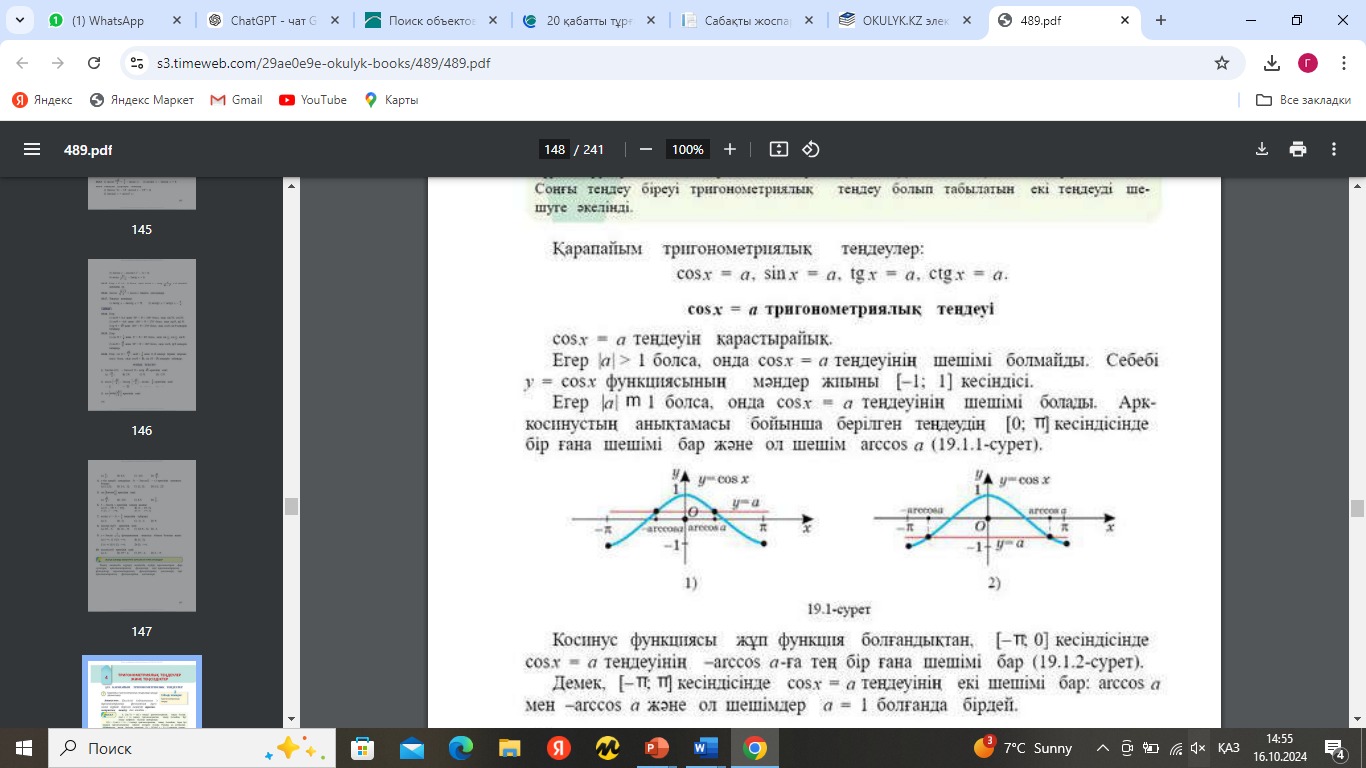
Task: Open Mail app from the taskbar
Action: (412, 748)
